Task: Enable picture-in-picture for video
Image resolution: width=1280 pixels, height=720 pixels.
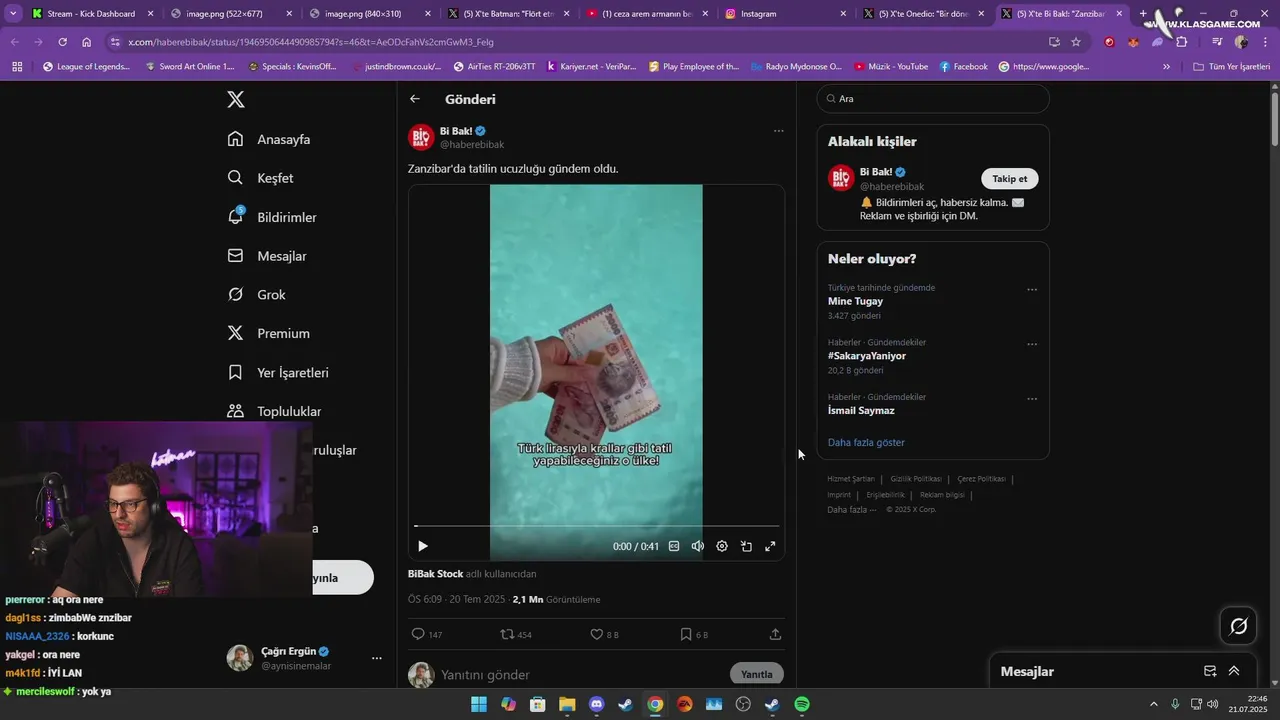Action: [746, 546]
